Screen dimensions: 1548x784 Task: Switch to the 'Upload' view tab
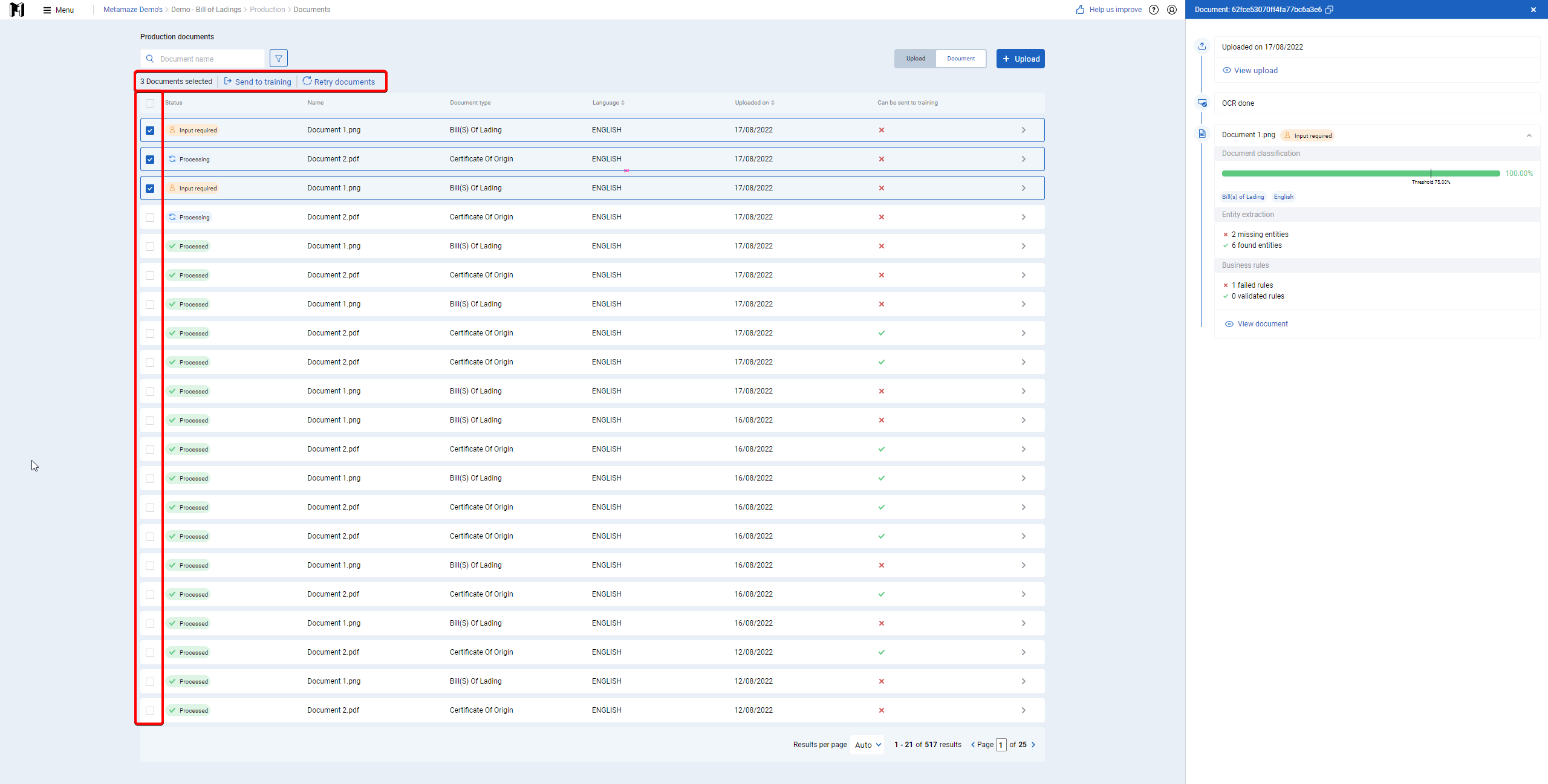coord(915,59)
